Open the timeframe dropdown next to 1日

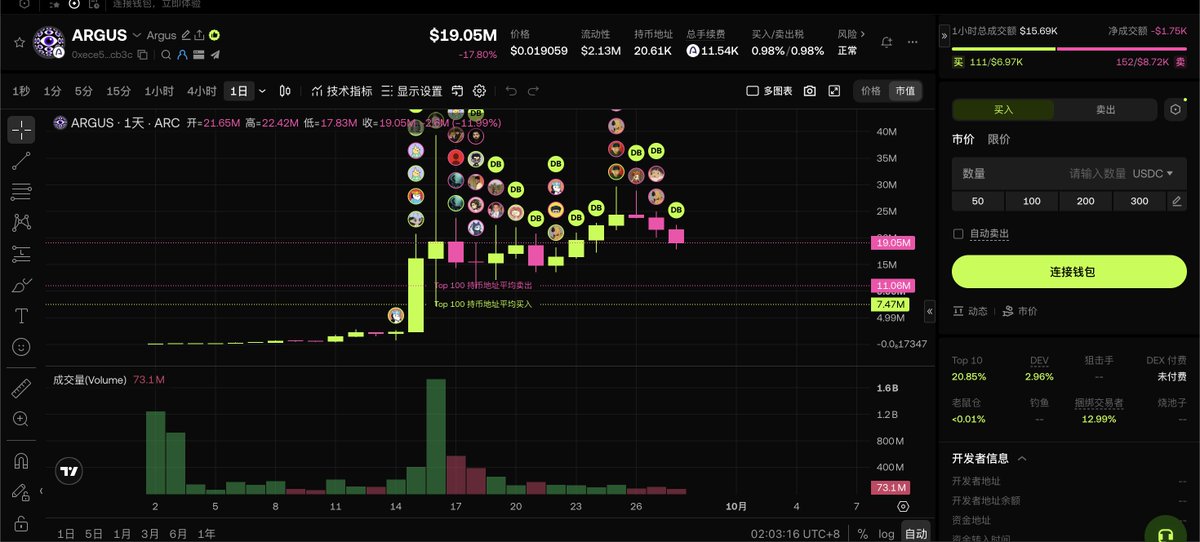(263, 91)
